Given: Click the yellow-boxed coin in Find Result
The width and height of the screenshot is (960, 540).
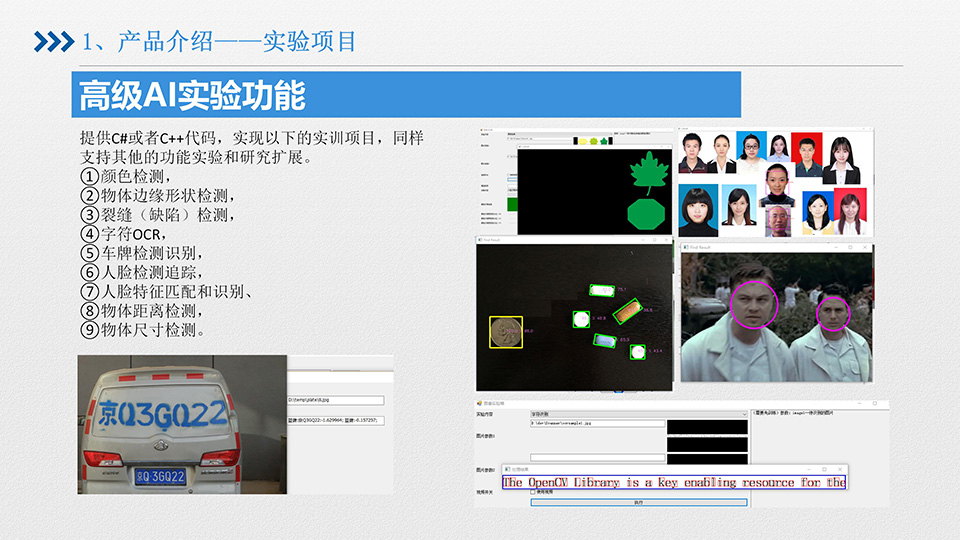Looking at the screenshot, I should 506,332.
